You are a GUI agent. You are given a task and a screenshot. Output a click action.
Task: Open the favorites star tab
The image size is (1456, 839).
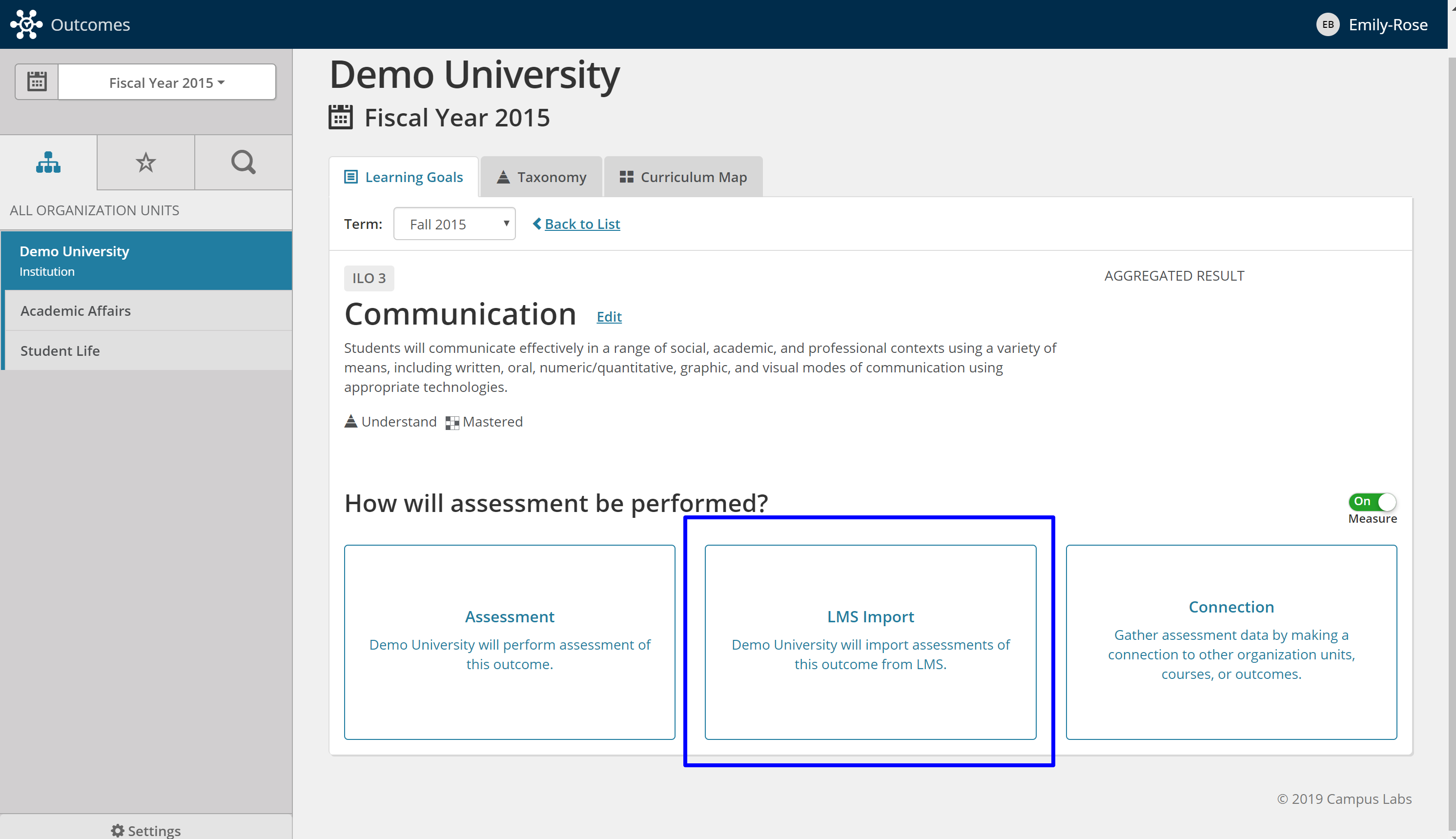point(146,163)
